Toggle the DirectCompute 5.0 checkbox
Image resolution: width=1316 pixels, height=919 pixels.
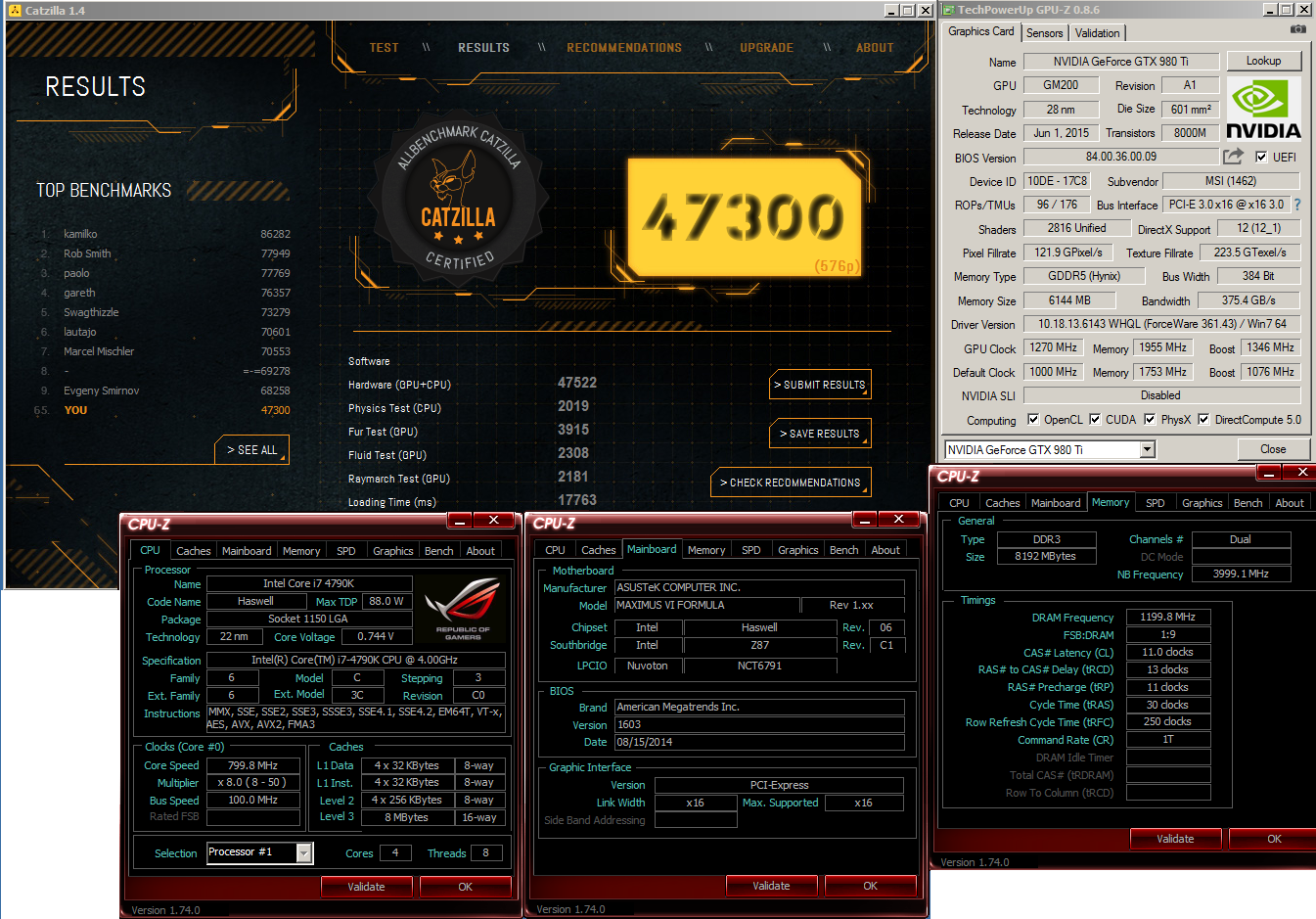click(1203, 419)
